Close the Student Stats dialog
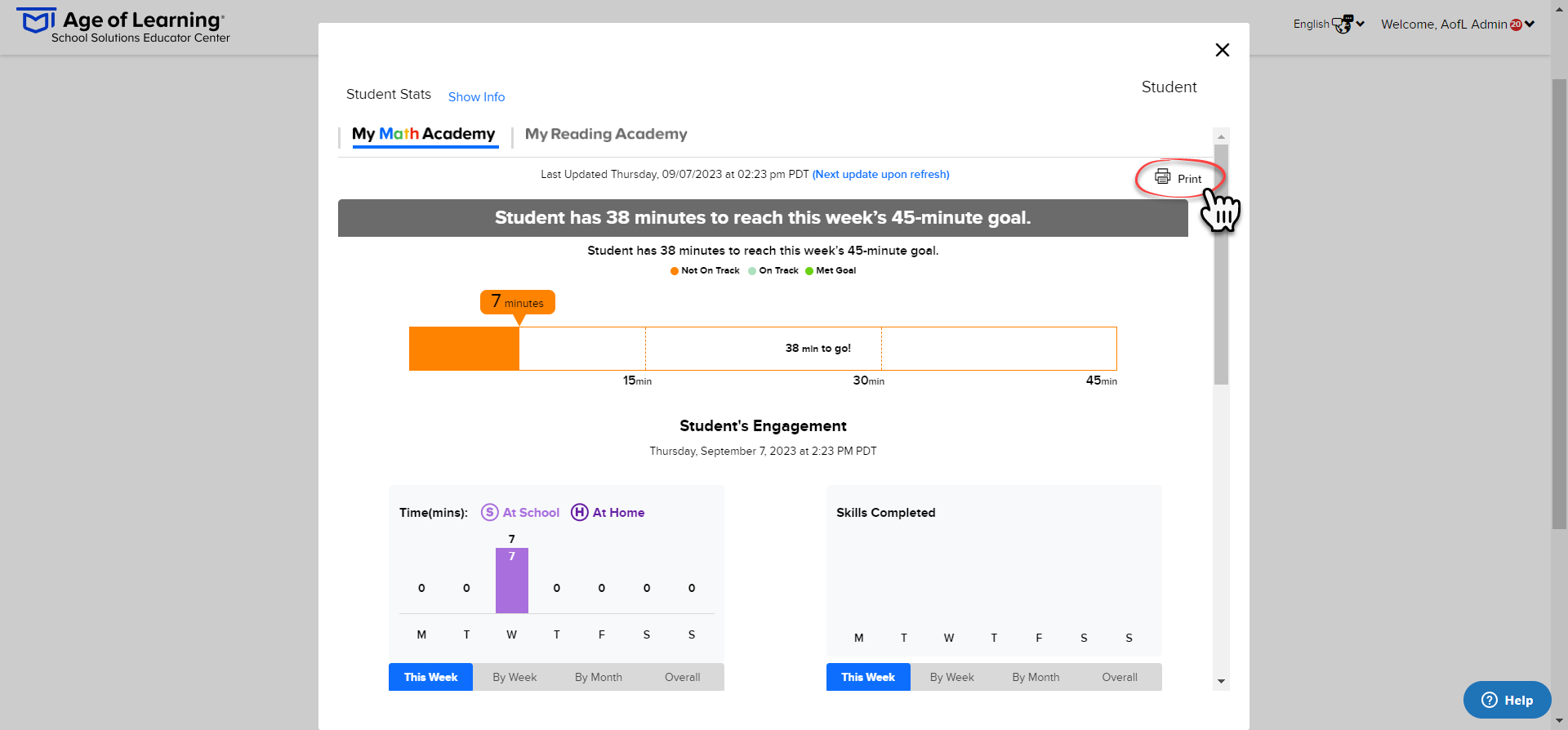This screenshot has width=1568, height=730. (x=1222, y=50)
